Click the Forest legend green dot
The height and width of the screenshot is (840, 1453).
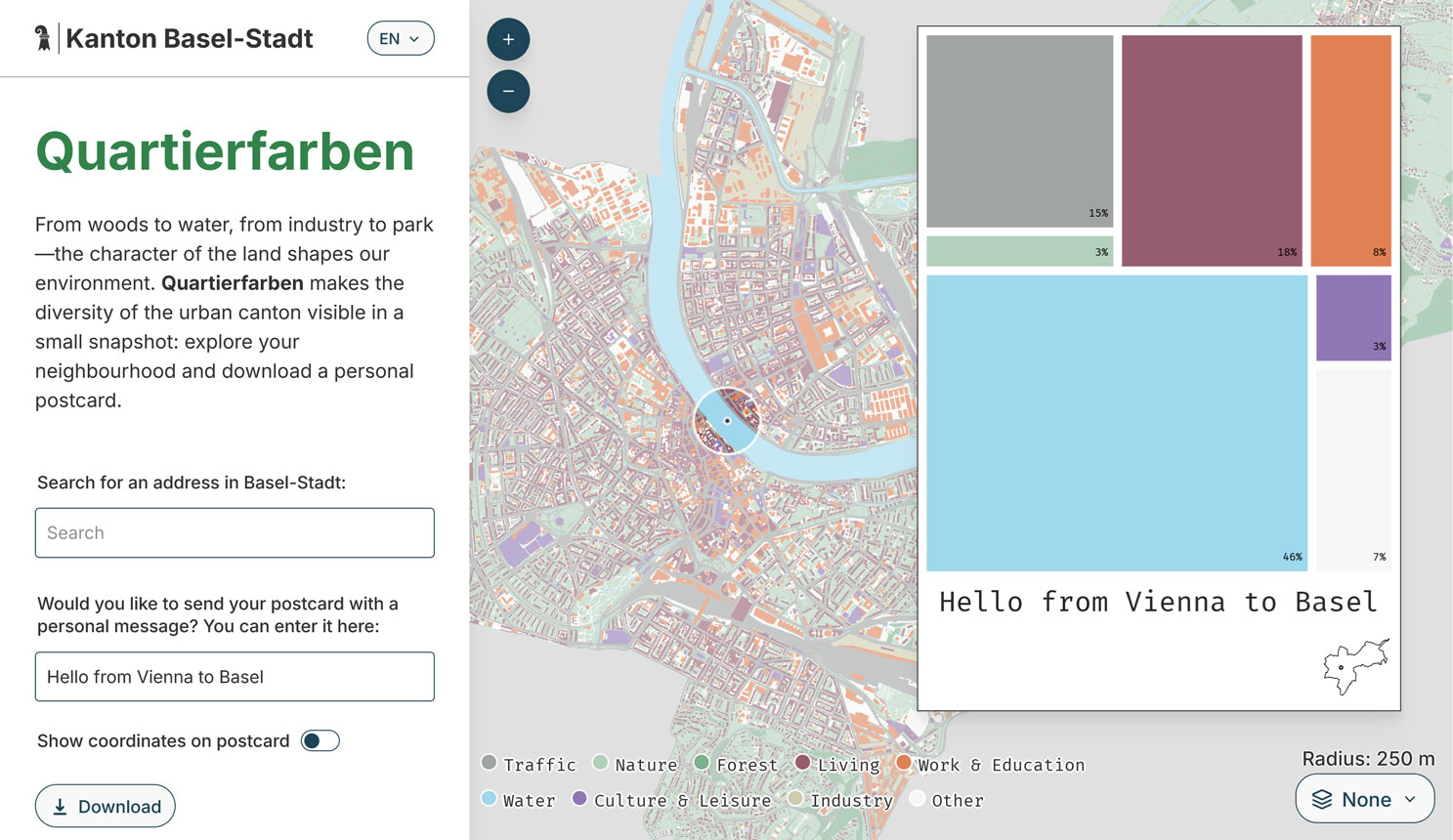tap(702, 762)
